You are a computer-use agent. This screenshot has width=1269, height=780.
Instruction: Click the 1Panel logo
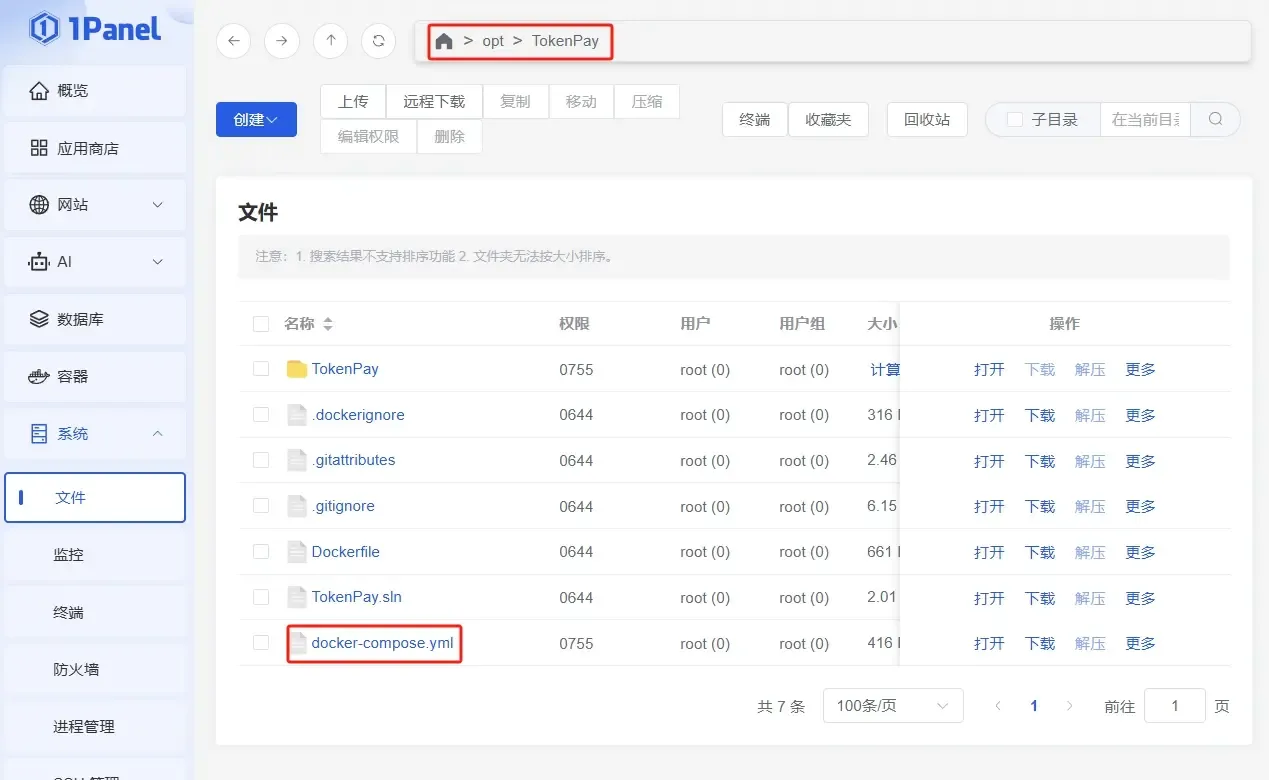[96, 28]
